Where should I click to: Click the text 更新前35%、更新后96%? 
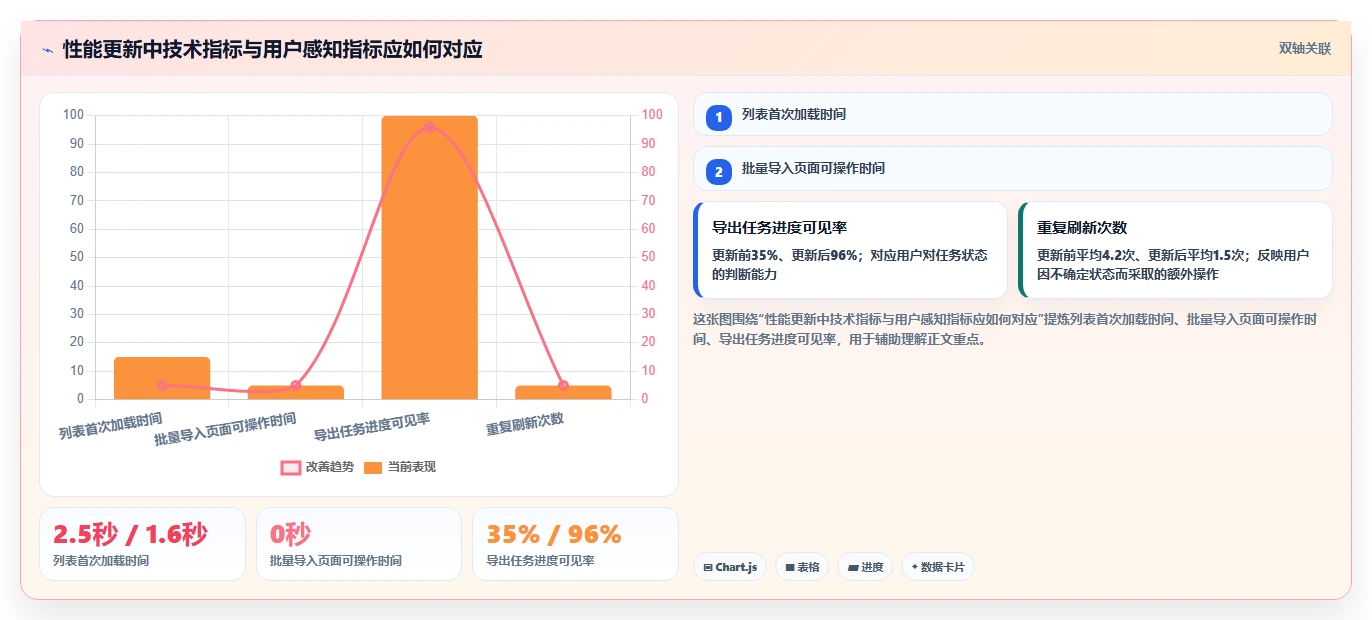(x=785, y=255)
